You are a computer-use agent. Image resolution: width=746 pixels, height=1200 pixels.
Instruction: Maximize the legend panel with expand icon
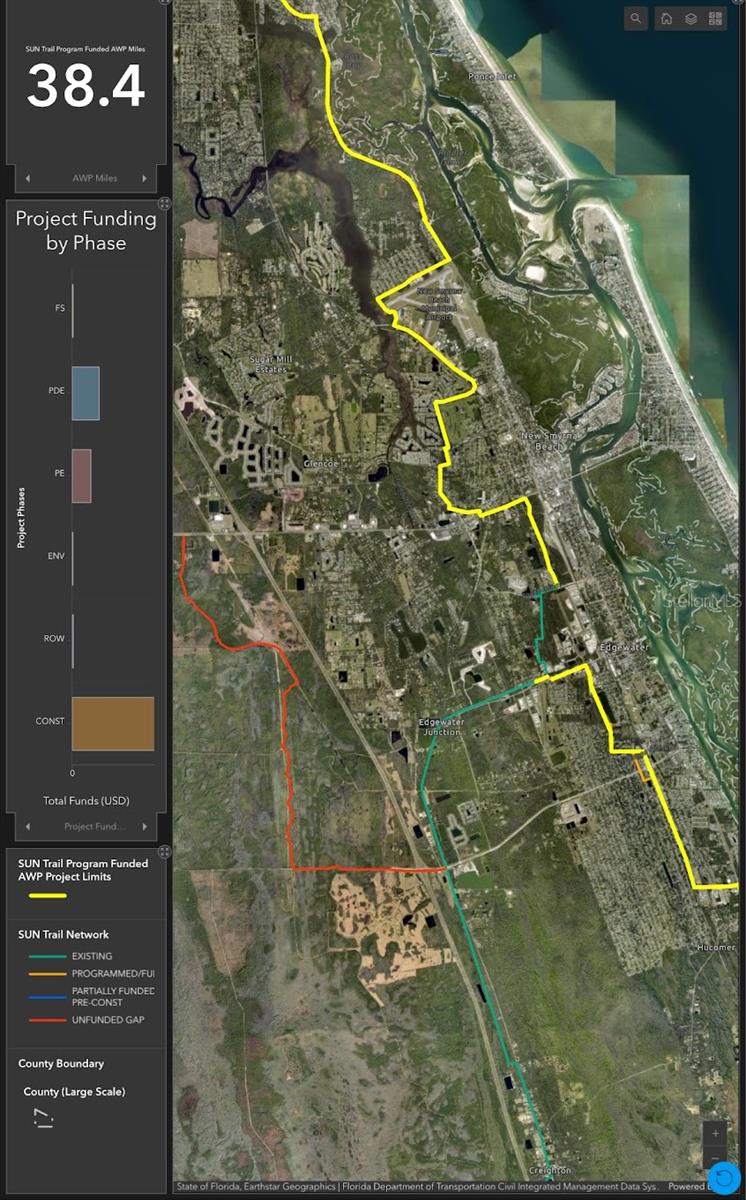point(164,851)
